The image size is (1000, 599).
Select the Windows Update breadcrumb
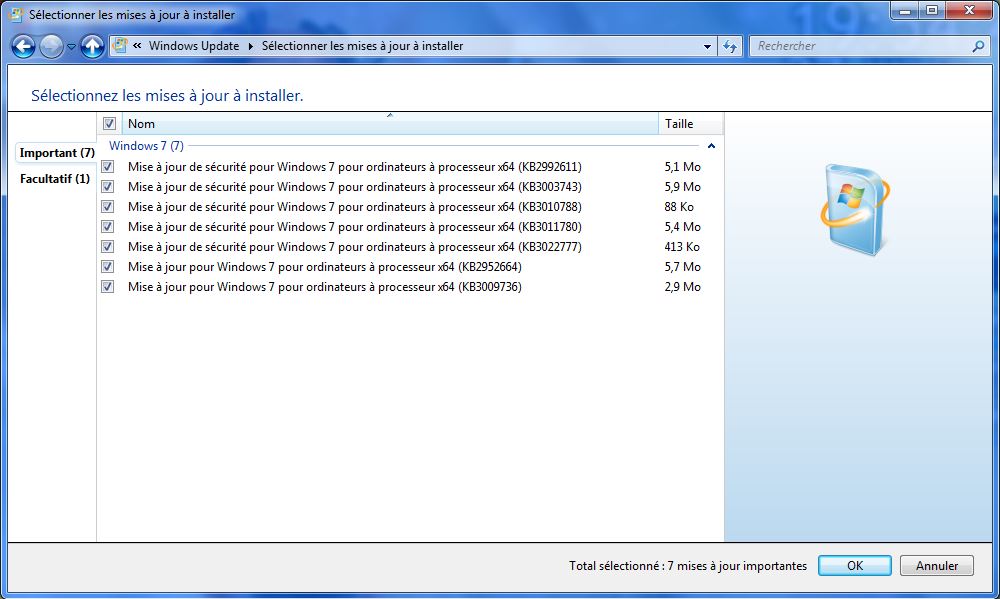point(194,46)
